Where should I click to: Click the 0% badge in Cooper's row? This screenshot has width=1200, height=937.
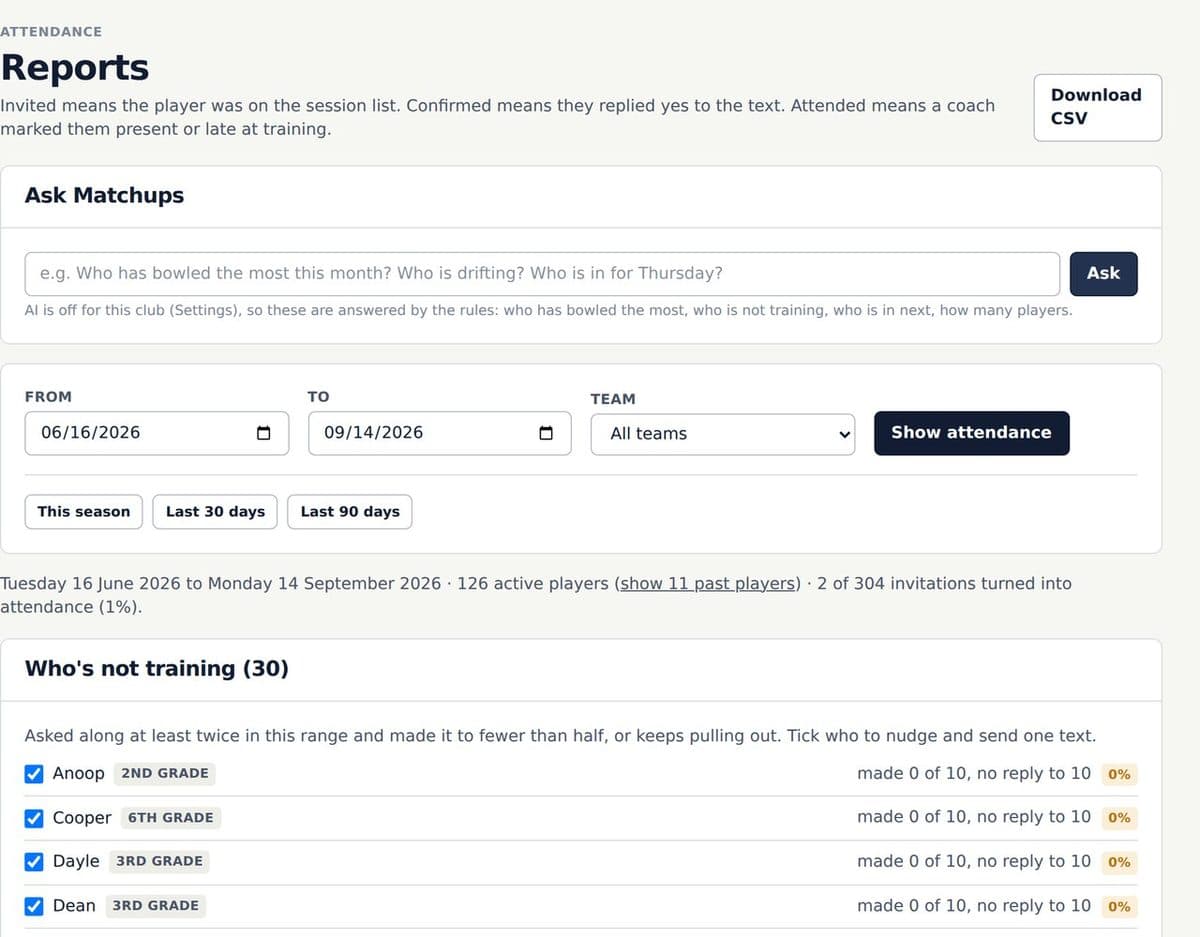(1119, 818)
